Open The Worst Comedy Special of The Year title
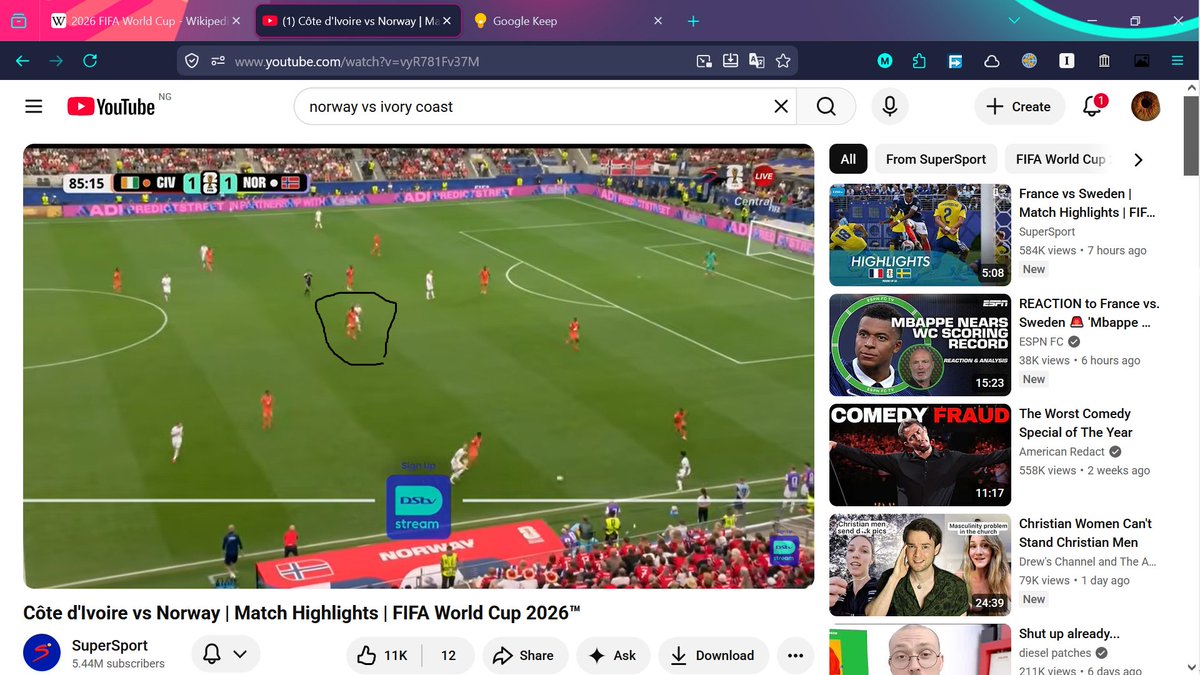Screen dimensions: 1200x675 point(1076,423)
